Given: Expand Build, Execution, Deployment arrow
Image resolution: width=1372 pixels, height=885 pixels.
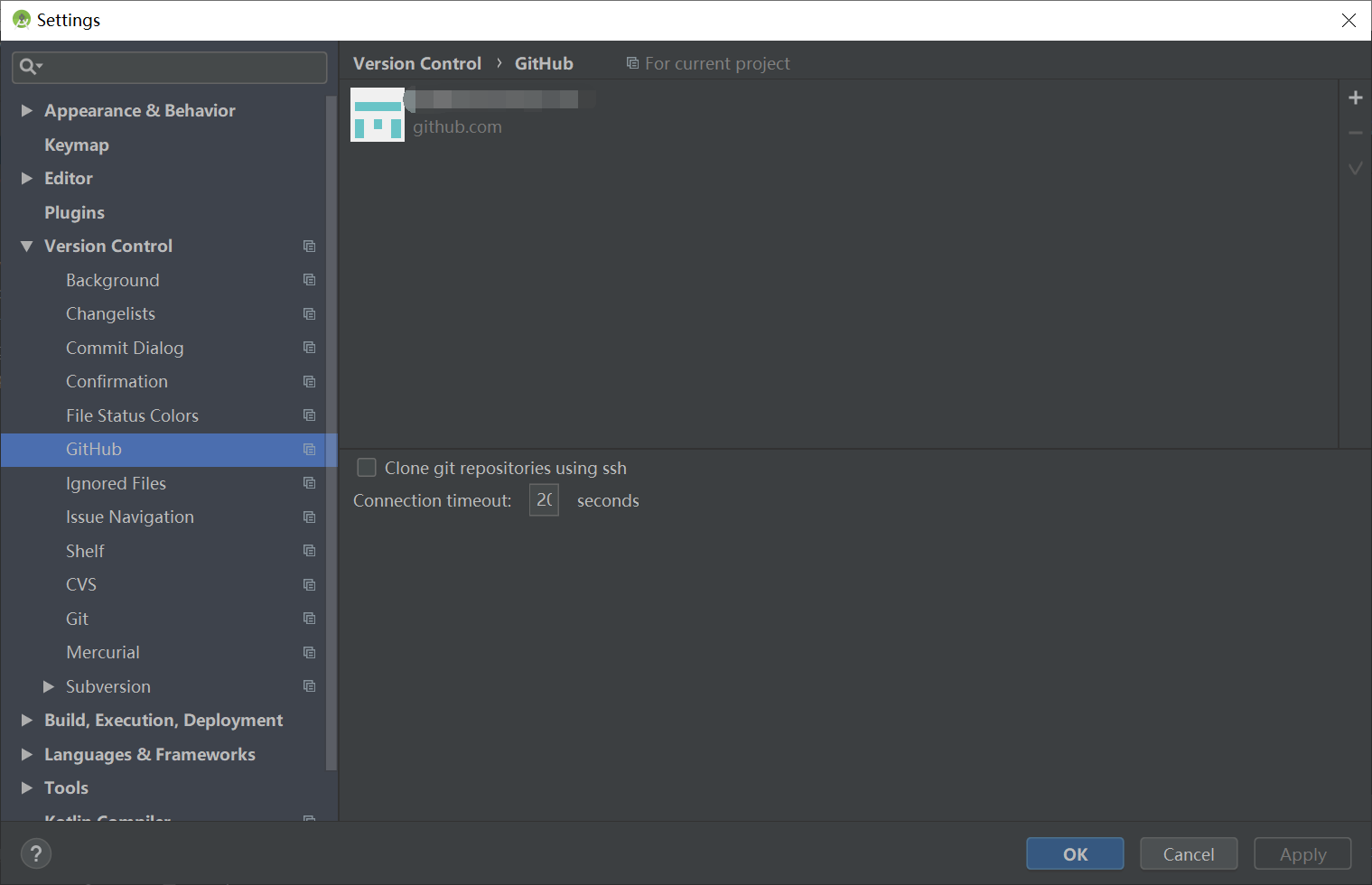Looking at the screenshot, I should click(x=27, y=721).
